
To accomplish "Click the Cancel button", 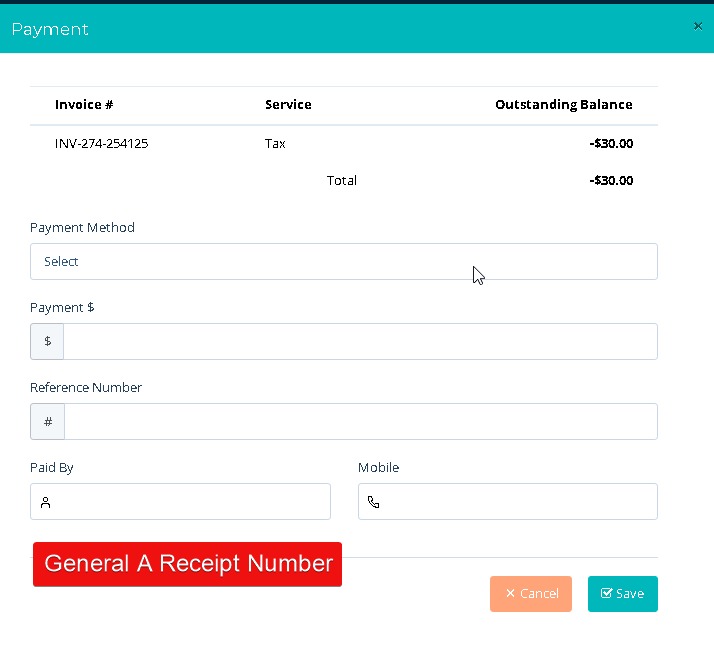I will coord(531,594).
